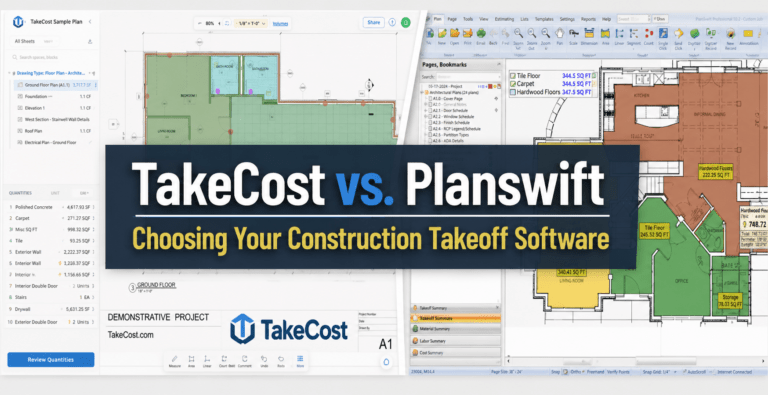
Task: Pick the Dimension tool in the ribbon
Action: [589, 36]
